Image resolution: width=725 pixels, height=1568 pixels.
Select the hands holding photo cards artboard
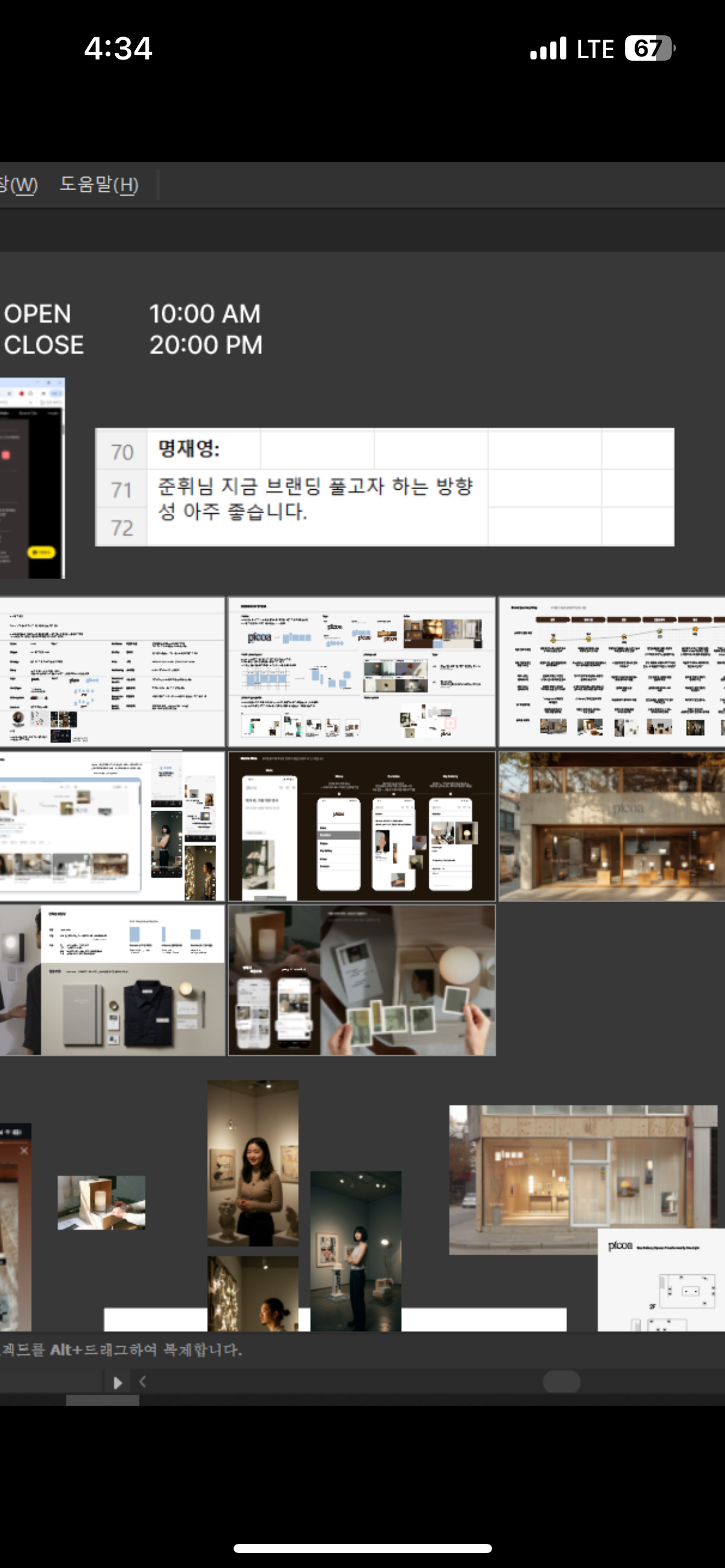[362, 980]
